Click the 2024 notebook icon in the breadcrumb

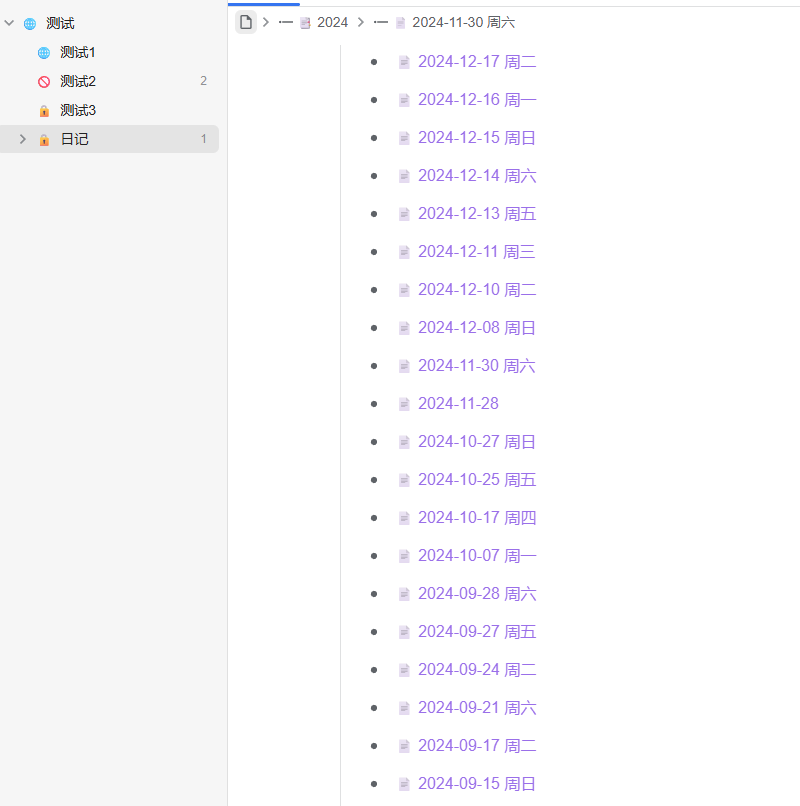point(305,23)
